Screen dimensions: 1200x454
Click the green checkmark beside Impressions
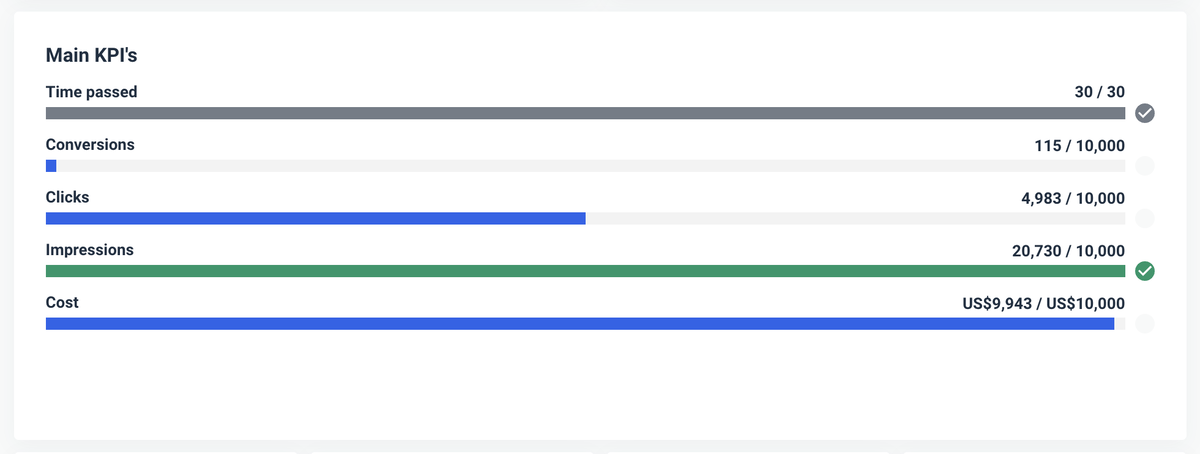(x=1145, y=271)
